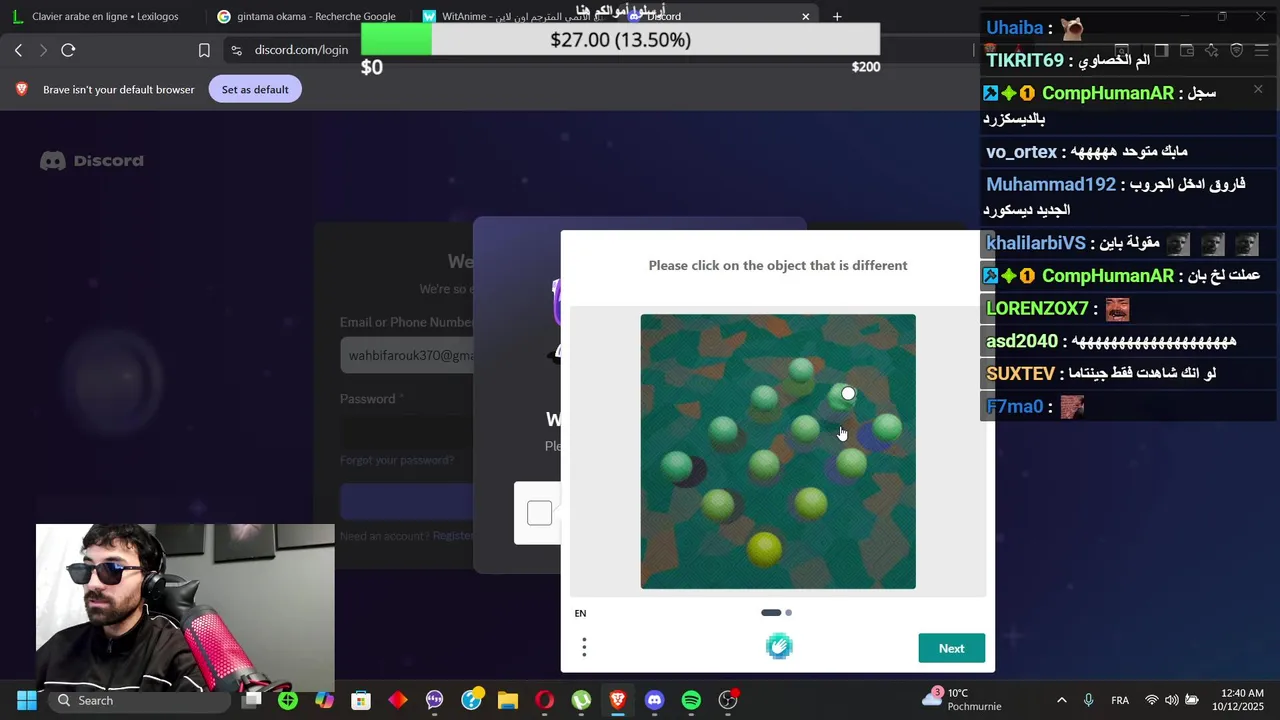This screenshot has width=1280, height=720.
Task: Click Forgot your password link
Action: coord(397,460)
